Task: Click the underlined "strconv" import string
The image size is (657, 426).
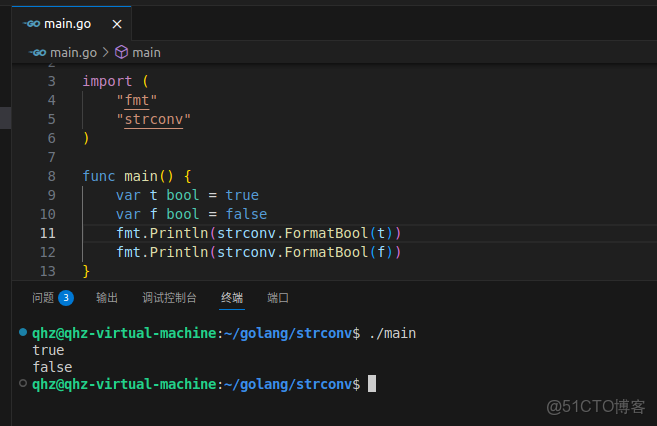Action: pyautogui.click(x=153, y=119)
